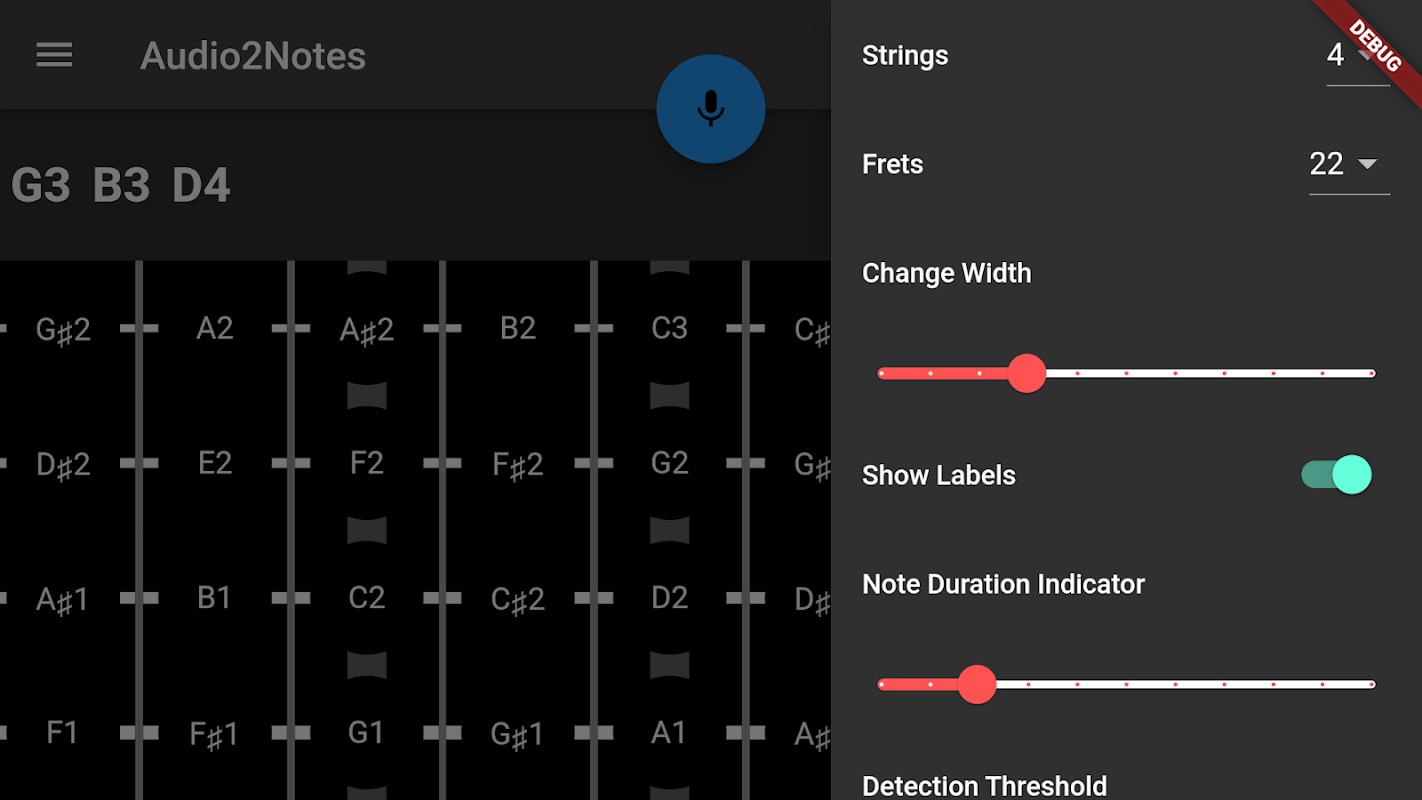The height and width of the screenshot is (800, 1422).
Task: Open the hamburger navigation menu
Action: pos(54,55)
